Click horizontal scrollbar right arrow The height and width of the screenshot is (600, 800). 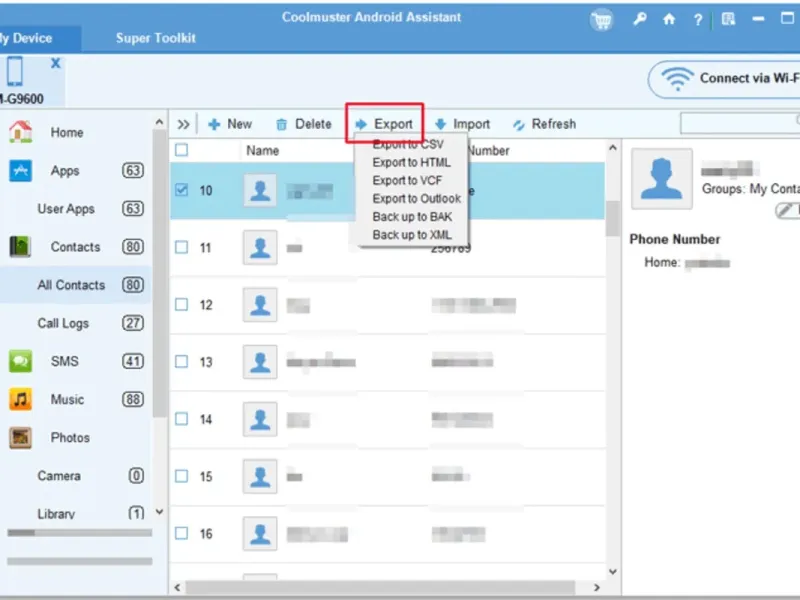596,587
